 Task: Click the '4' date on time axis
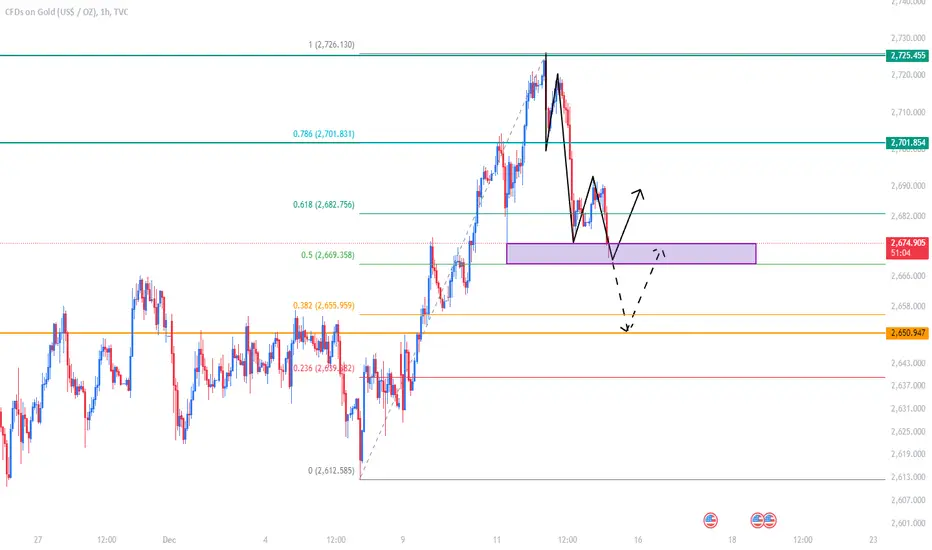tap(266, 540)
